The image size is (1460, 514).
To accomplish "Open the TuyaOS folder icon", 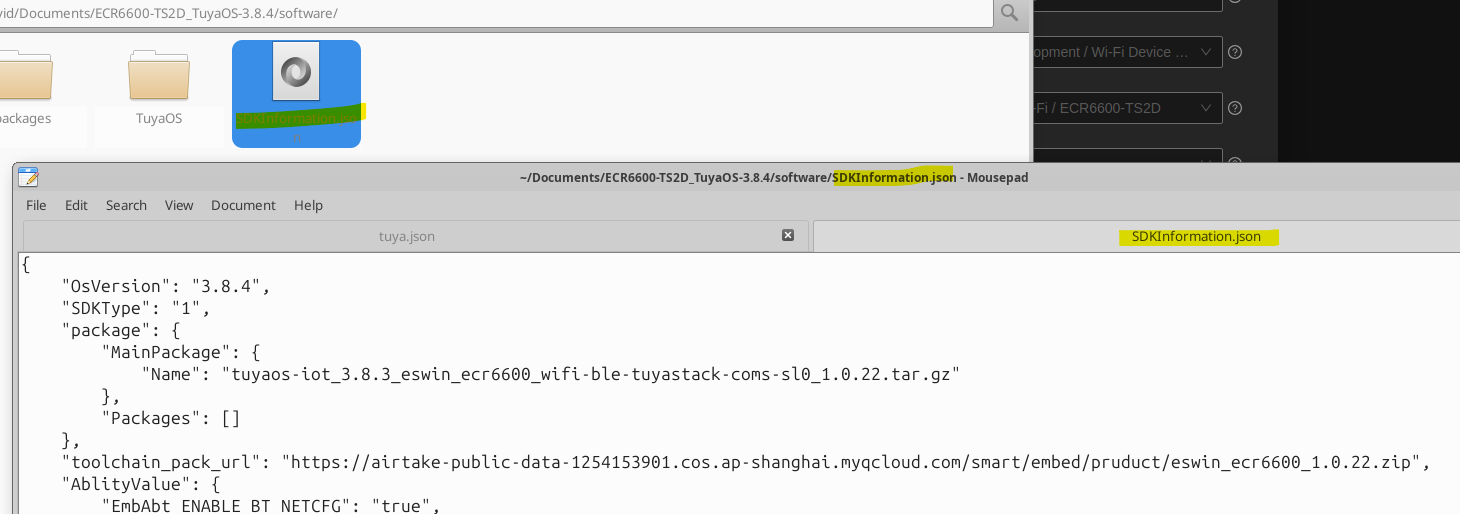I will pyautogui.click(x=159, y=76).
